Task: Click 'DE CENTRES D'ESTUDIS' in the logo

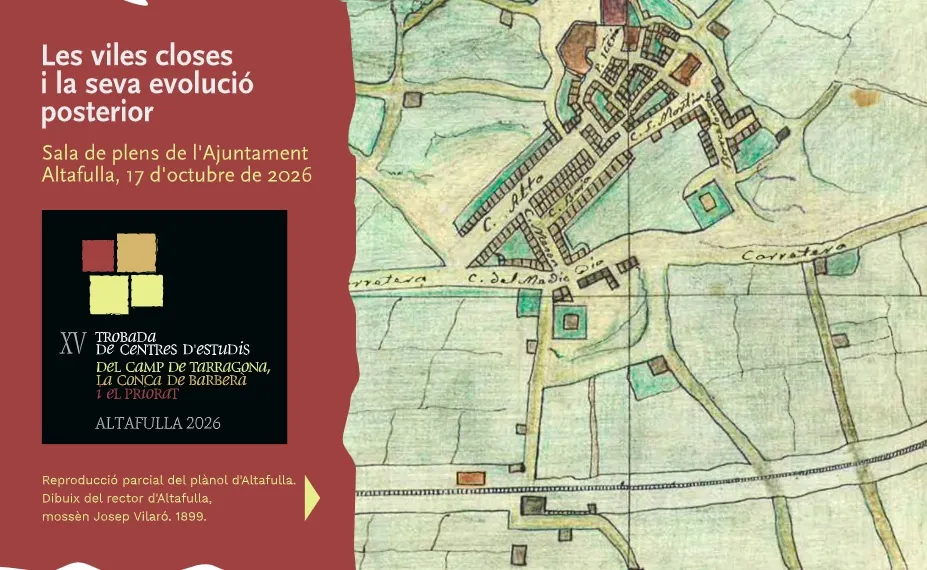Action: (173, 349)
